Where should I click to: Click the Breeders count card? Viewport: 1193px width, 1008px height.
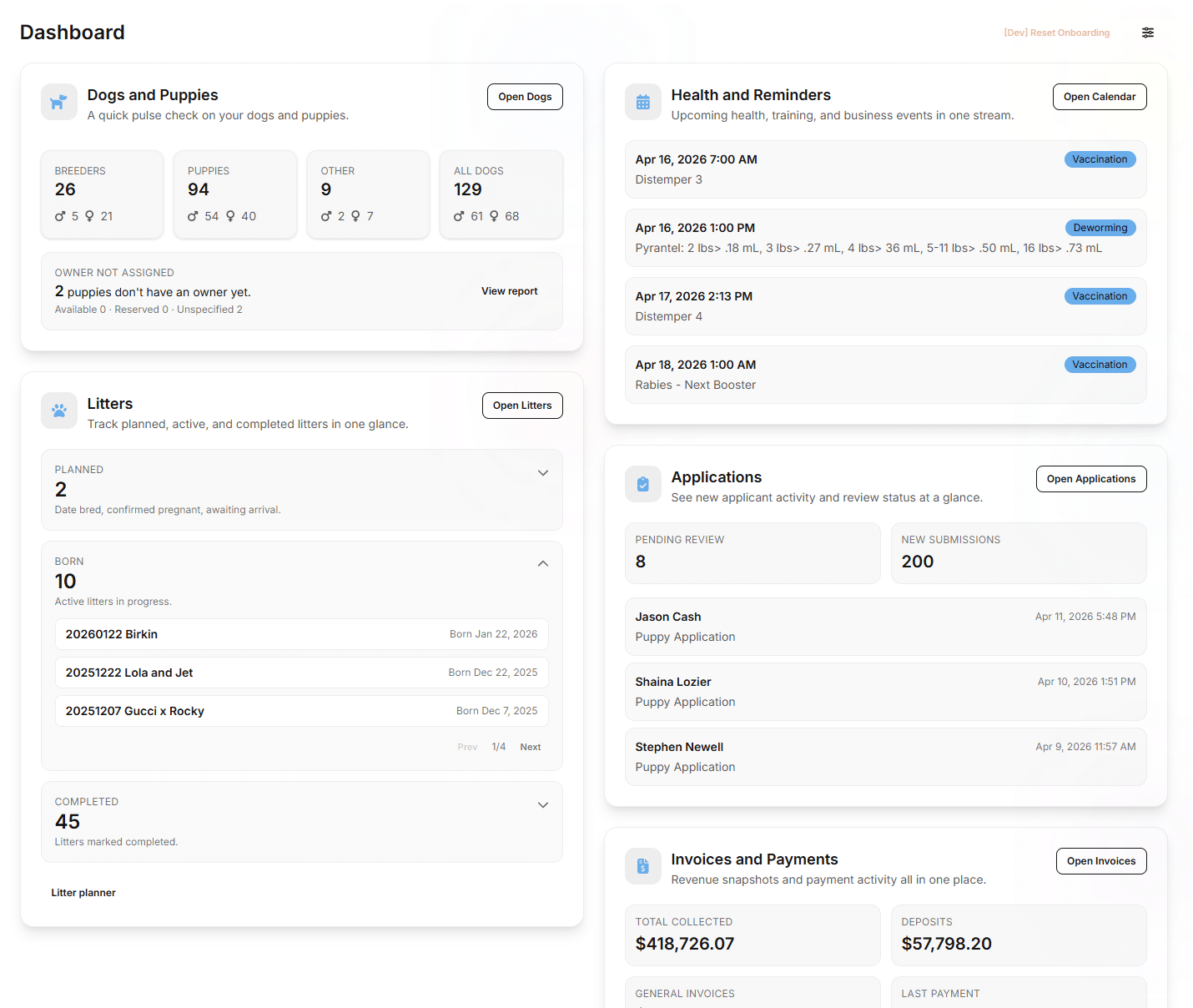pyautogui.click(x=103, y=194)
